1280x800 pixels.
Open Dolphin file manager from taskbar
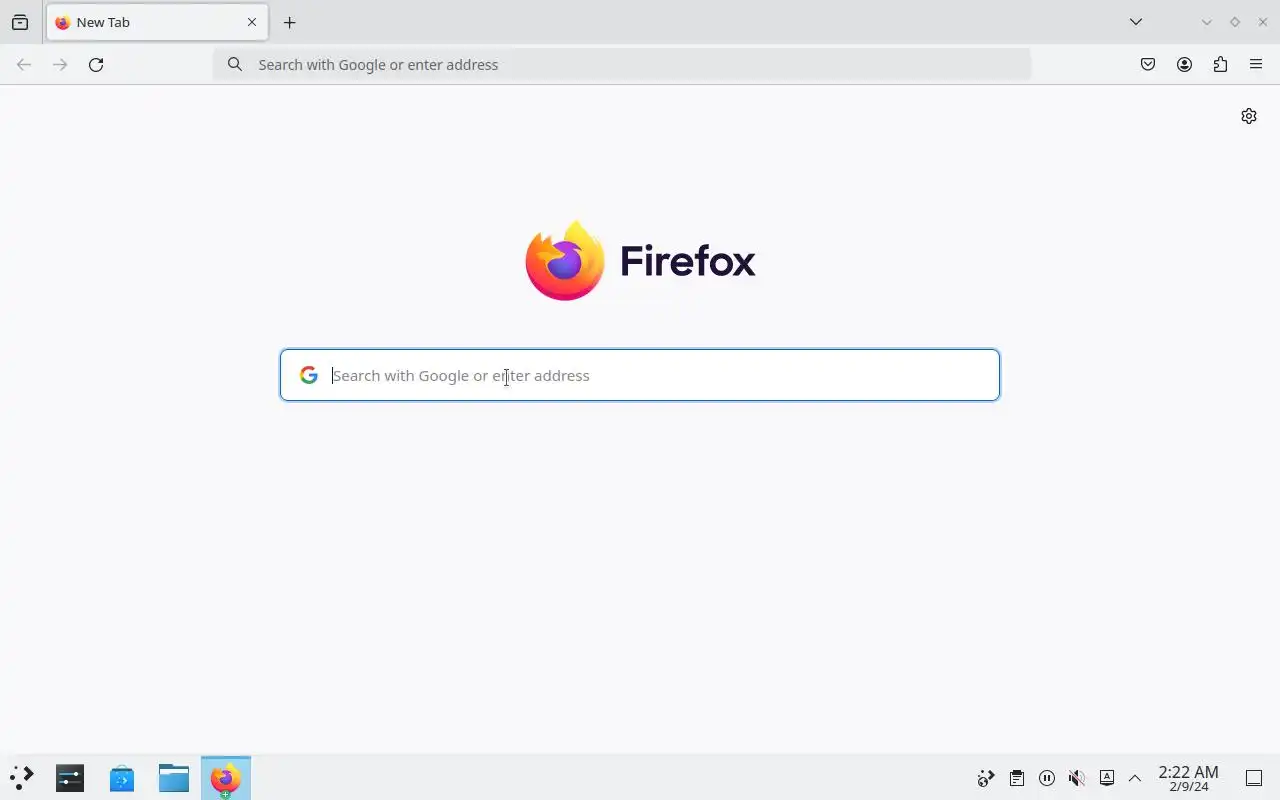pos(174,778)
